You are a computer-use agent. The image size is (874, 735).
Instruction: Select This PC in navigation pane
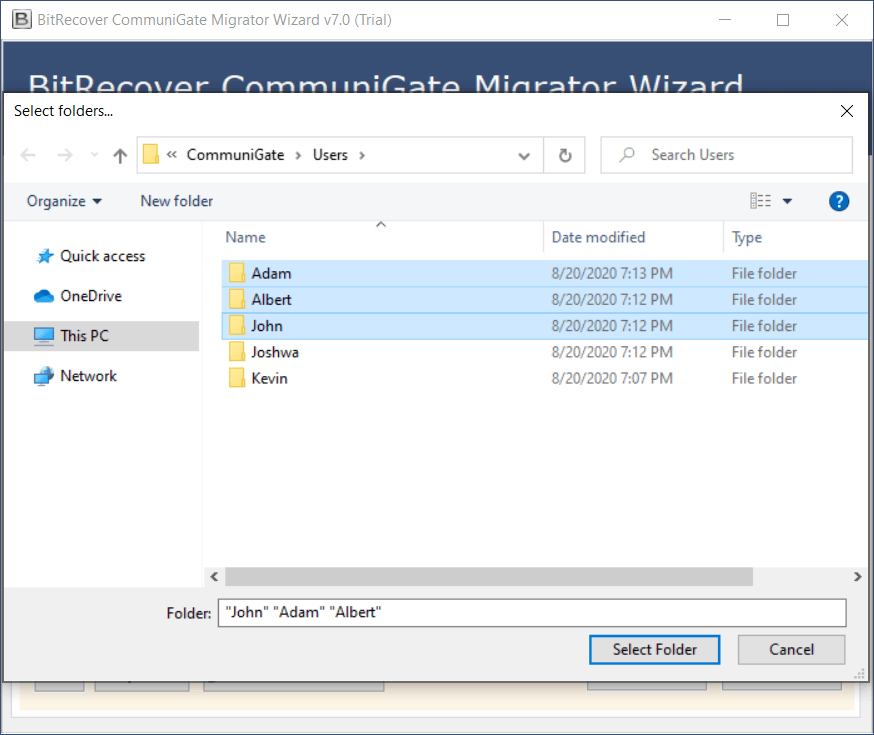pyautogui.click(x=102, y=336)
